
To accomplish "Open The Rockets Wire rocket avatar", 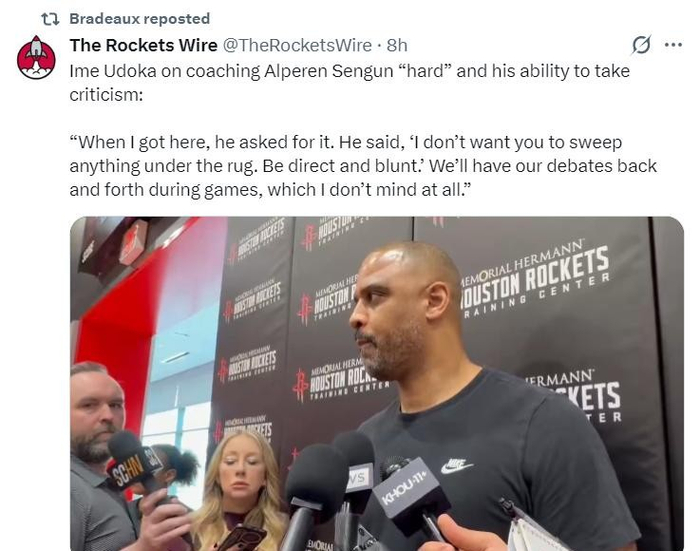I will tap(36, 58).
